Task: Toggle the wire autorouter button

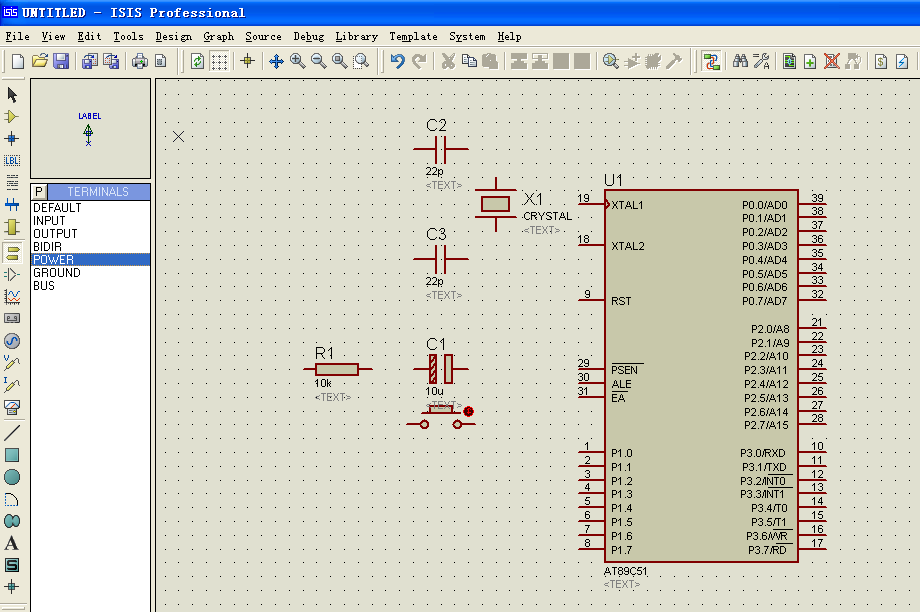Action: click(711, 61)
